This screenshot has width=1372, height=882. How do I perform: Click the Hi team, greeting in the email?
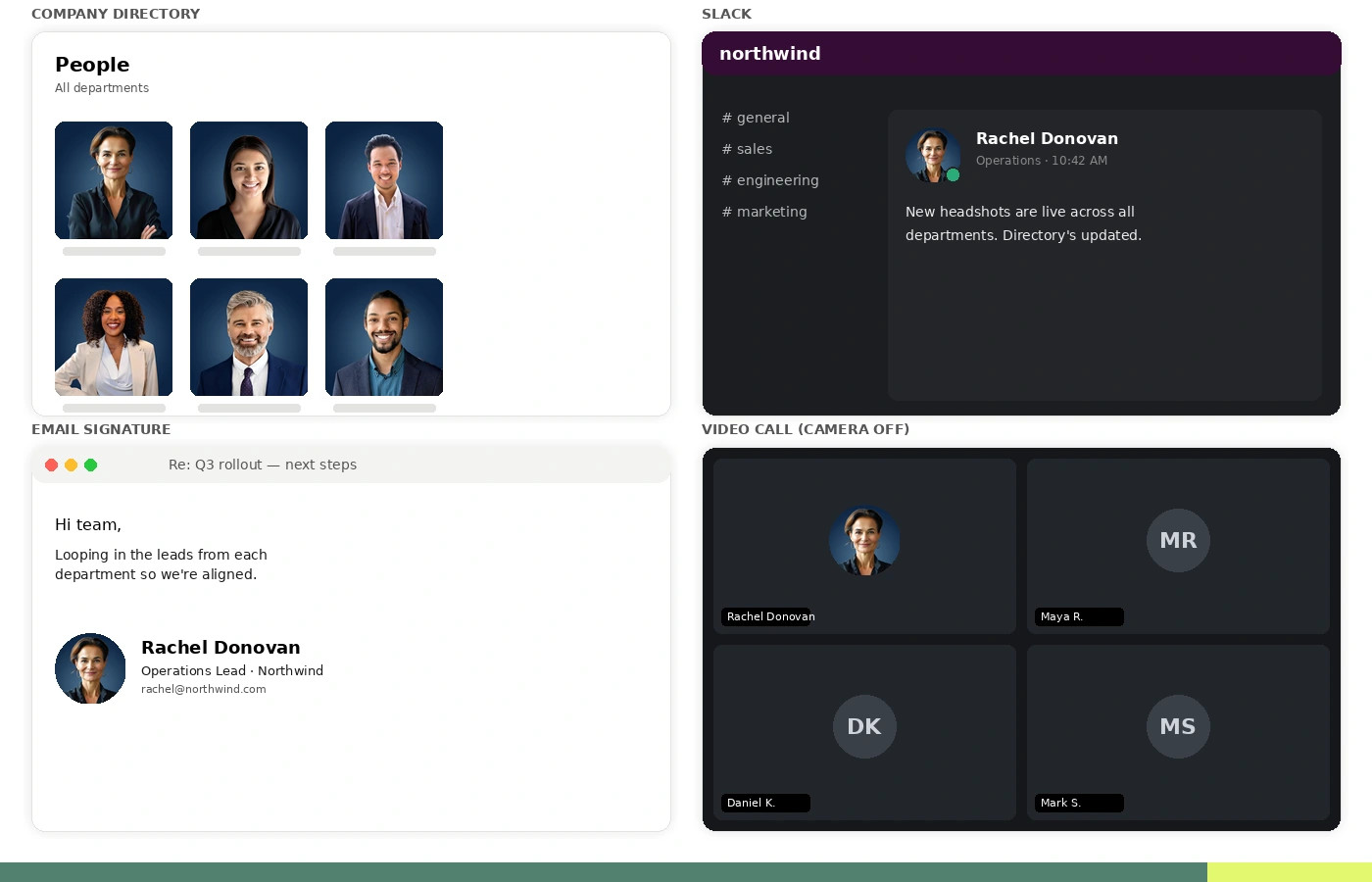(x=88, y=525)
